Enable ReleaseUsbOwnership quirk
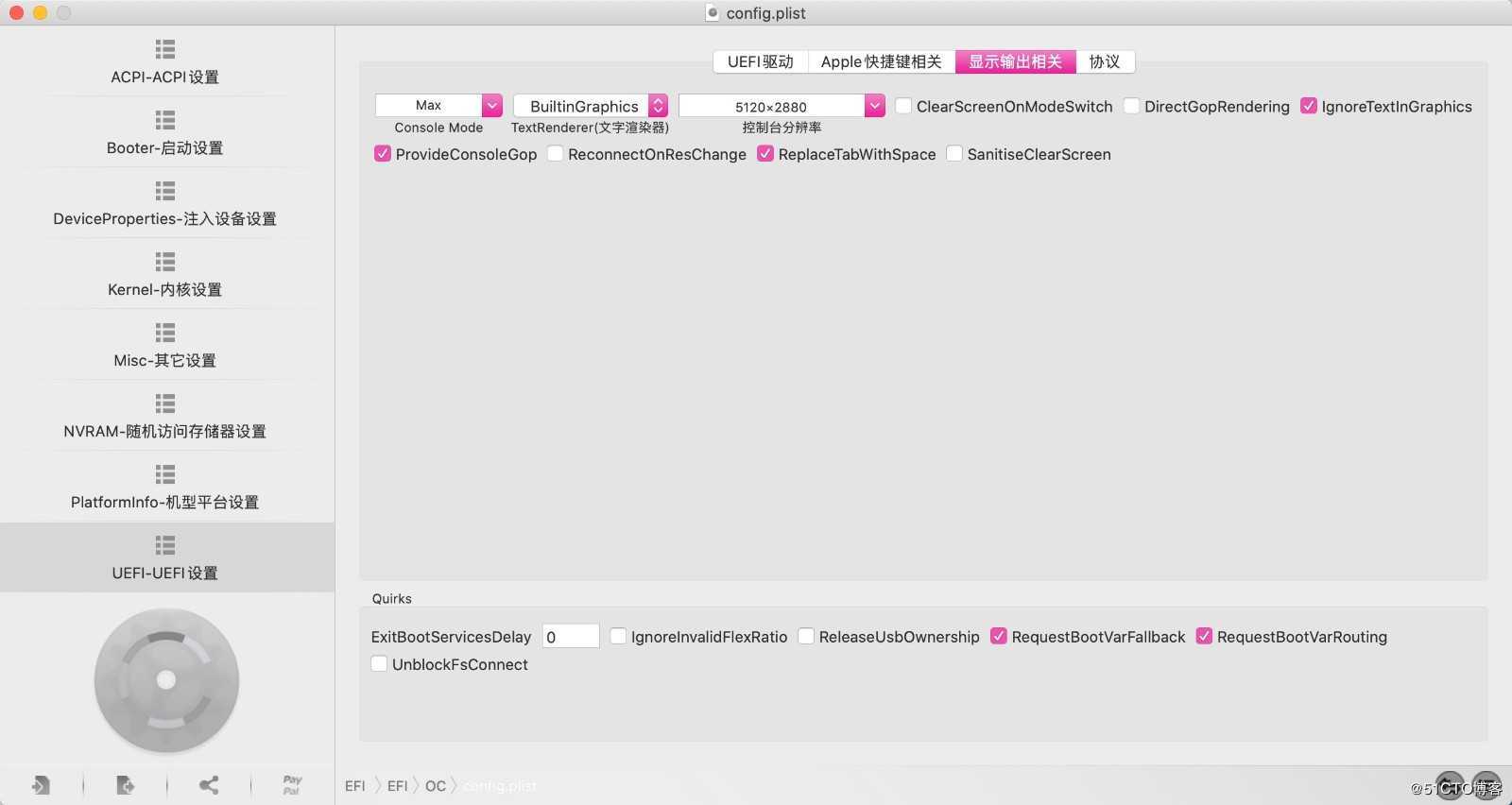 tap(806, 636)
